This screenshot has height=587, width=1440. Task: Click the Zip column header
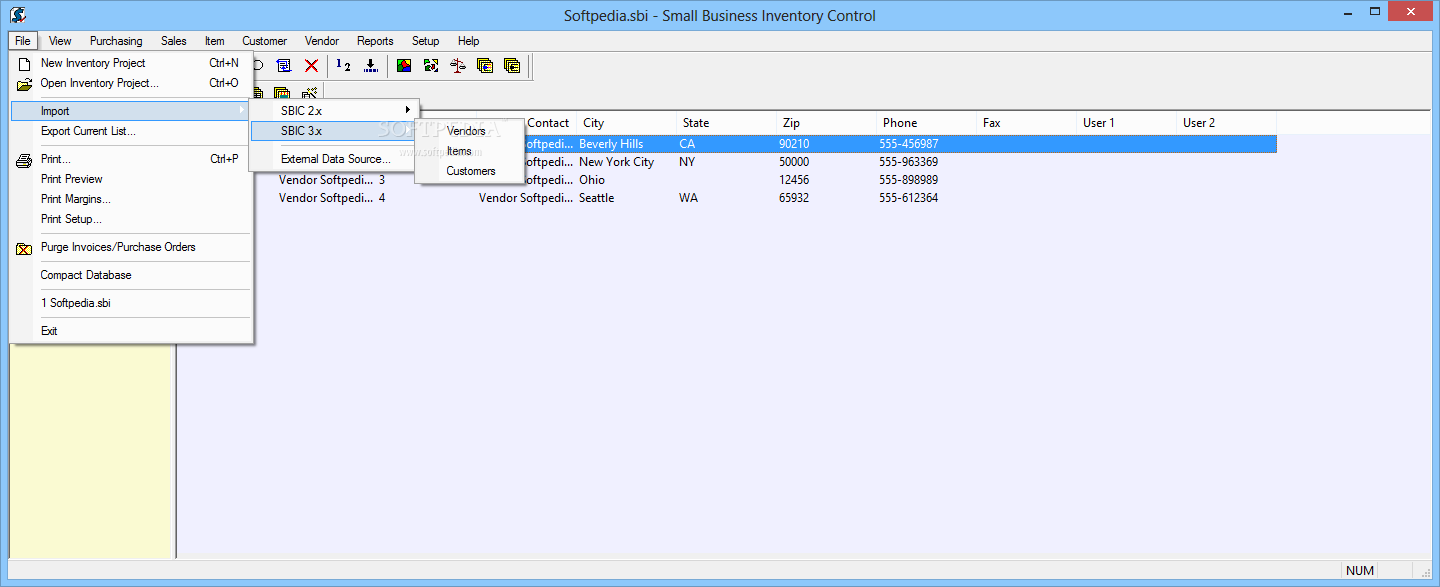[x=826, y=123]
